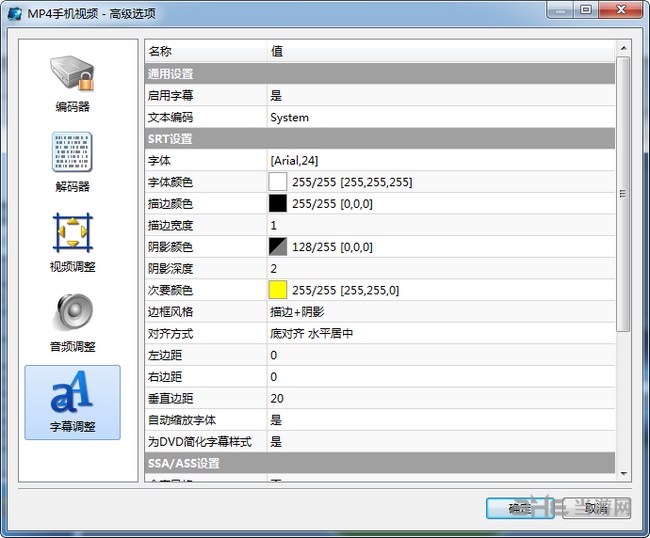Viewport: 650px width, 538px height.
Task: Select the 边框风格 row label
Action: click(170, 312)
